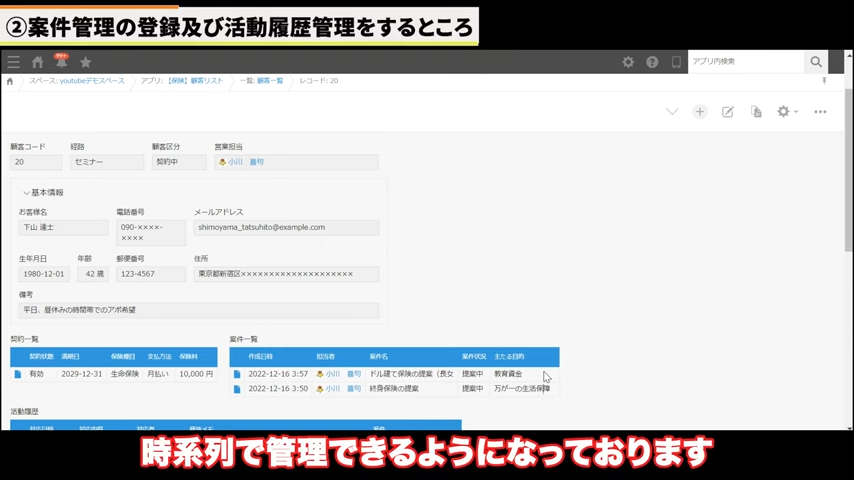Click 顧客区分 value 契約中

[179, 162]
